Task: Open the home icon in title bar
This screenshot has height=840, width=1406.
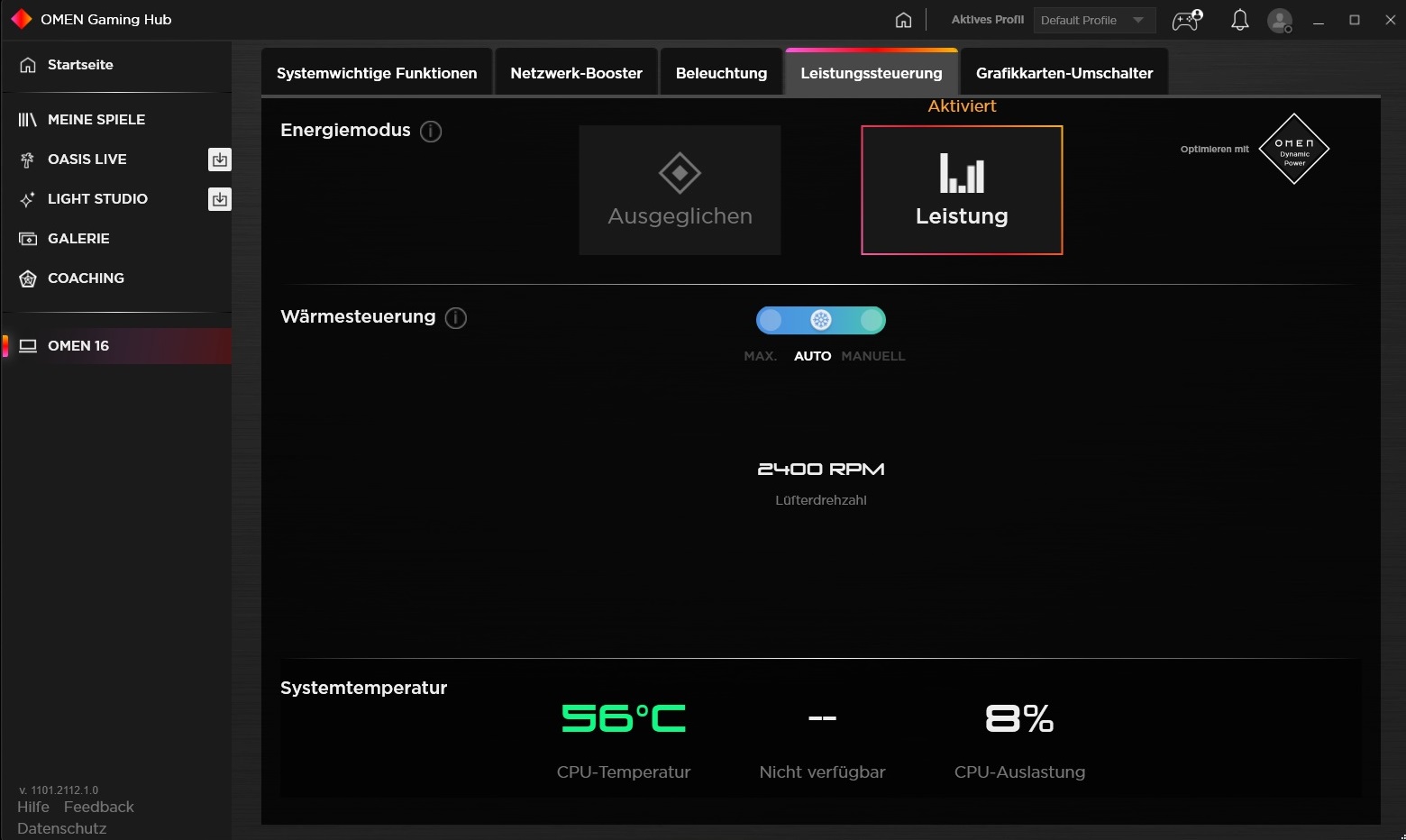Action: coord(903,20)
